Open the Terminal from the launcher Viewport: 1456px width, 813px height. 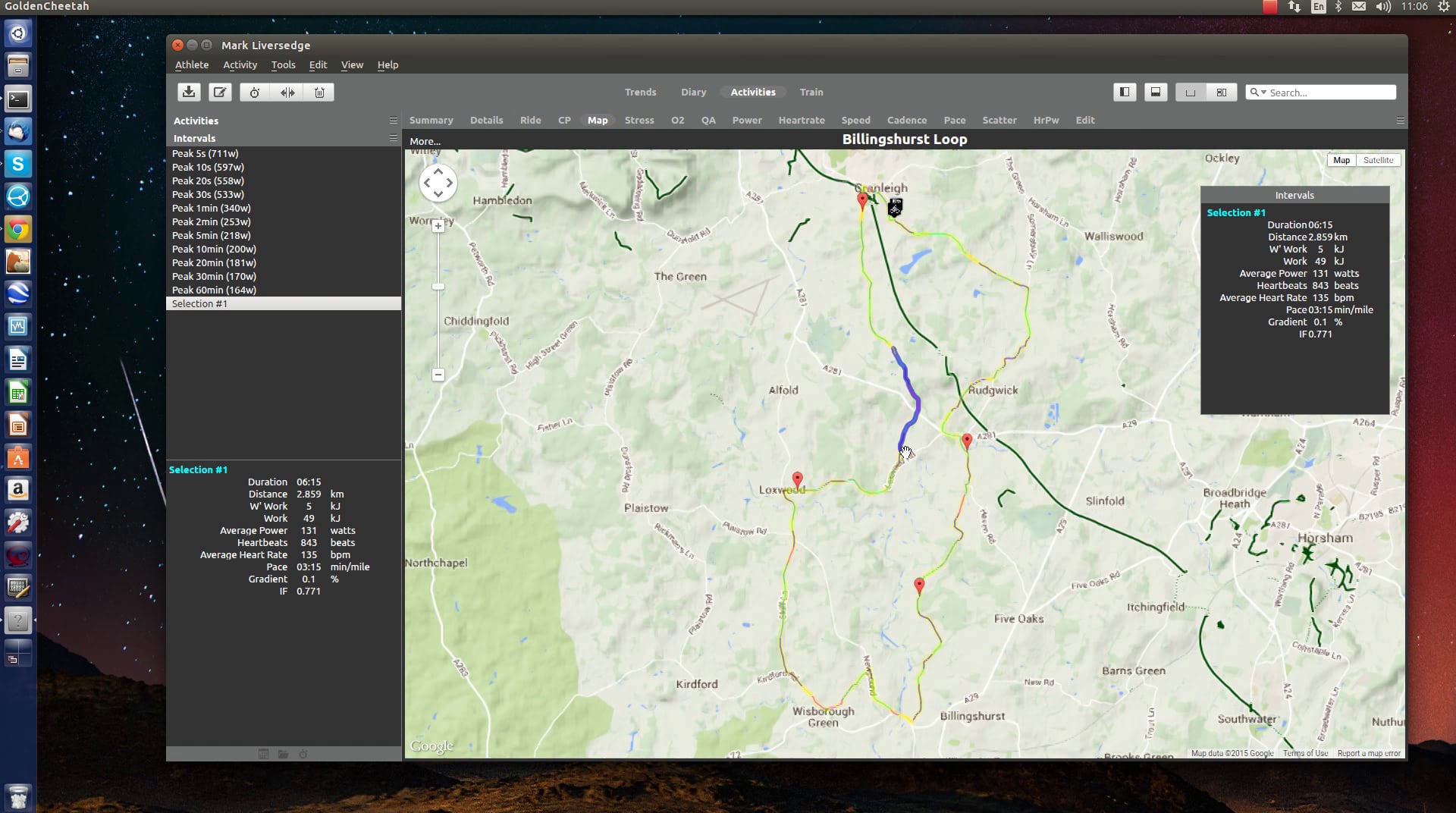[x=18, y=99]
